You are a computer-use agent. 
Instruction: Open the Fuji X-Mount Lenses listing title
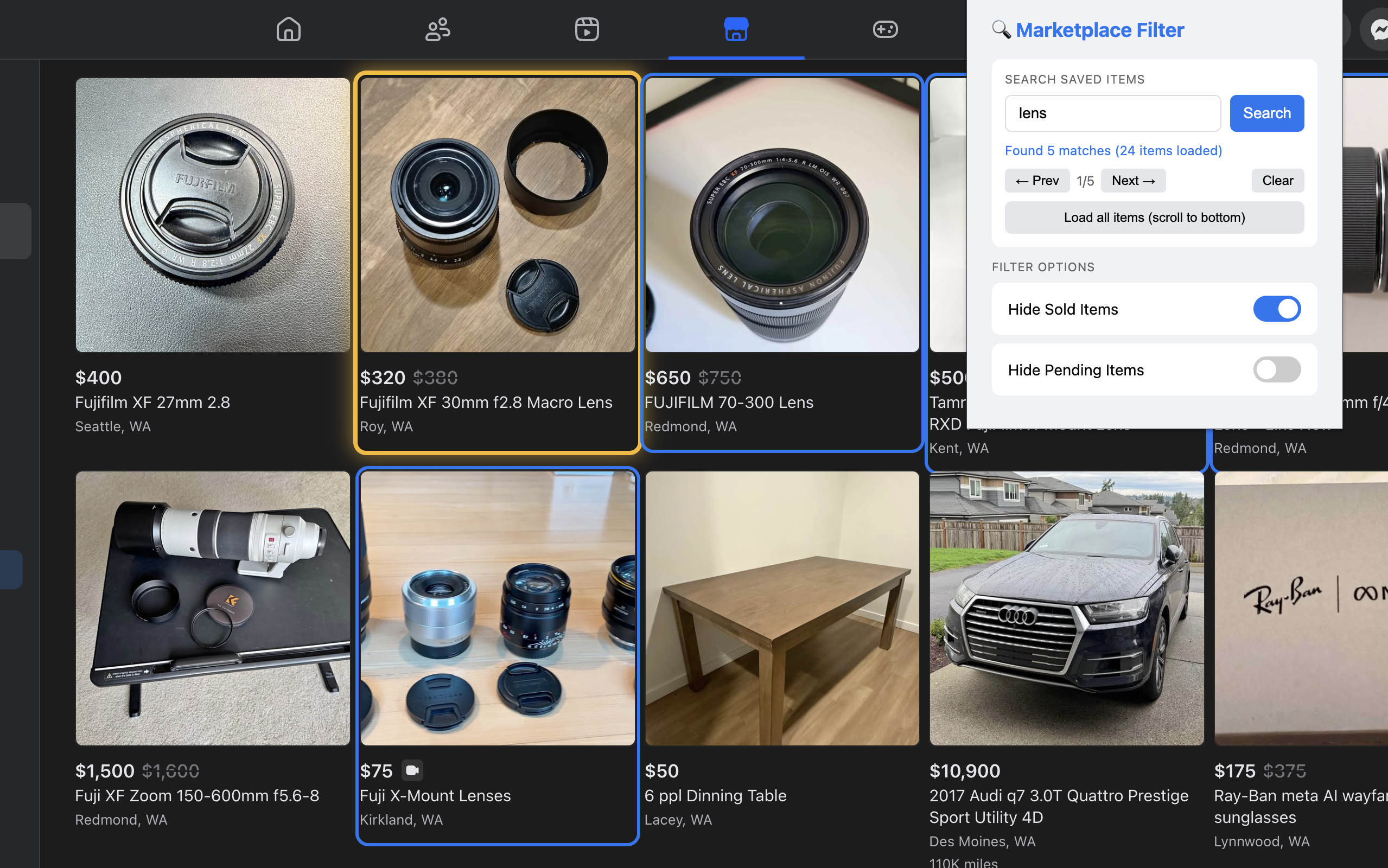(x=435, y=796)
